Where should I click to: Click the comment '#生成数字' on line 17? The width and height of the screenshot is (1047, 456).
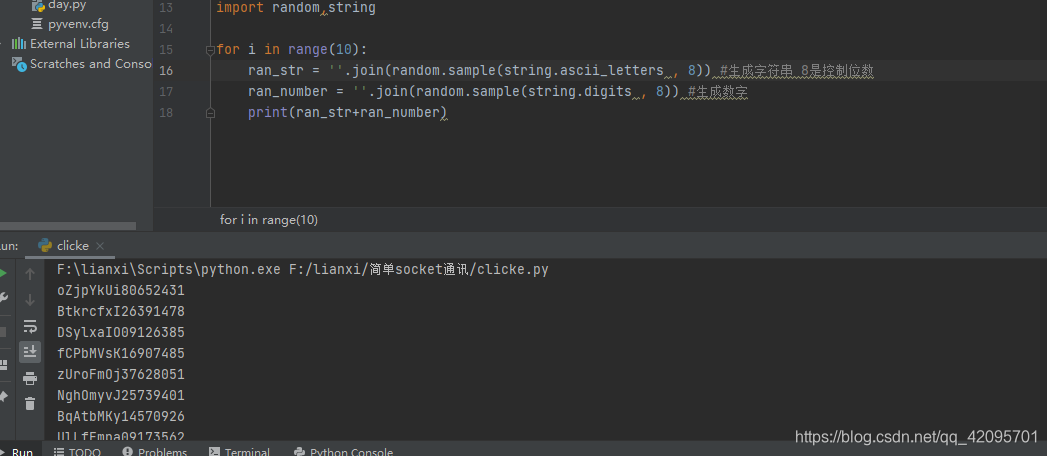coord(718,92)
